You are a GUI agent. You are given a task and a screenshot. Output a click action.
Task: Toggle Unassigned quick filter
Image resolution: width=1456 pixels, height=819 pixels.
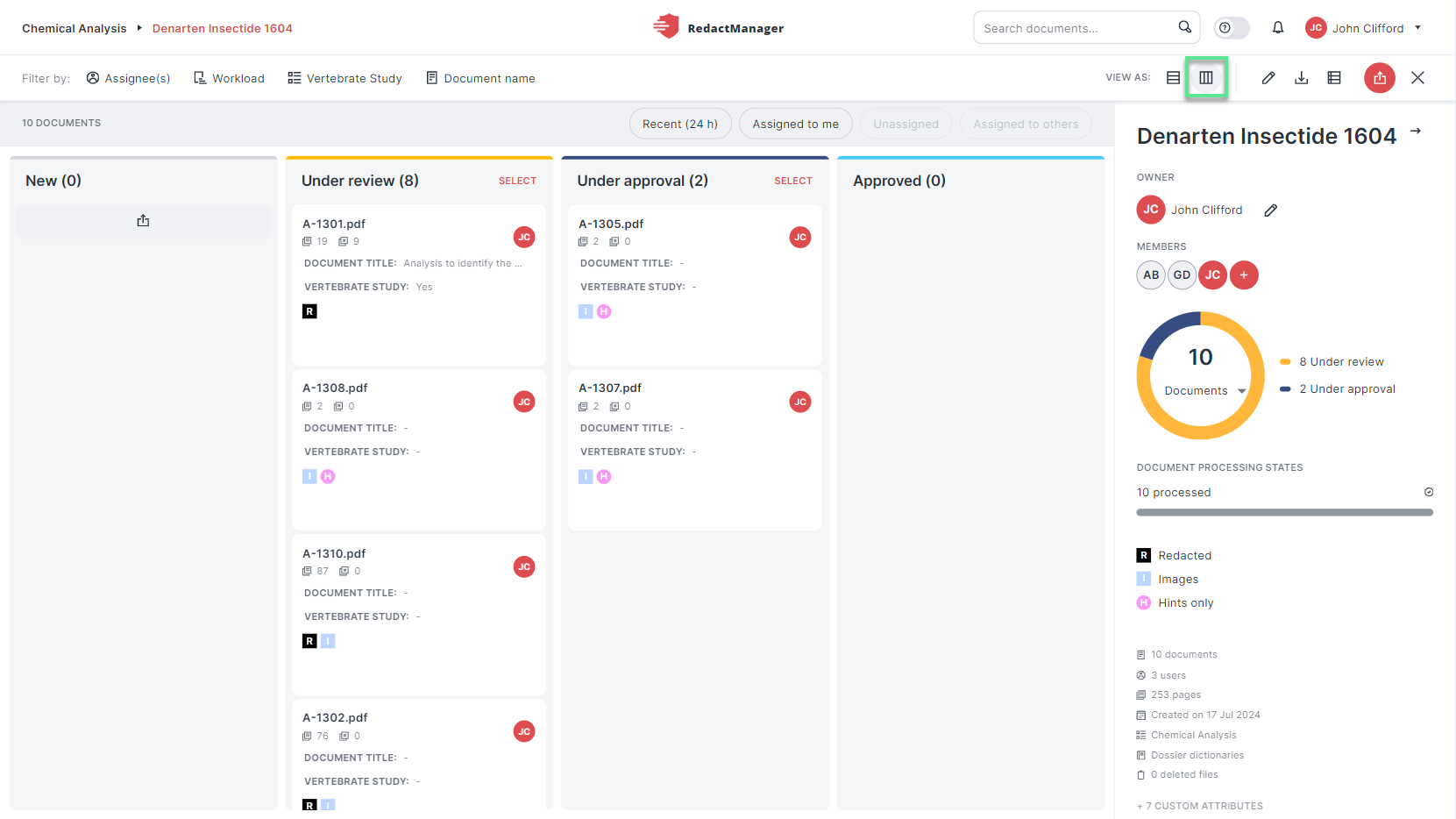click(906, 124)
